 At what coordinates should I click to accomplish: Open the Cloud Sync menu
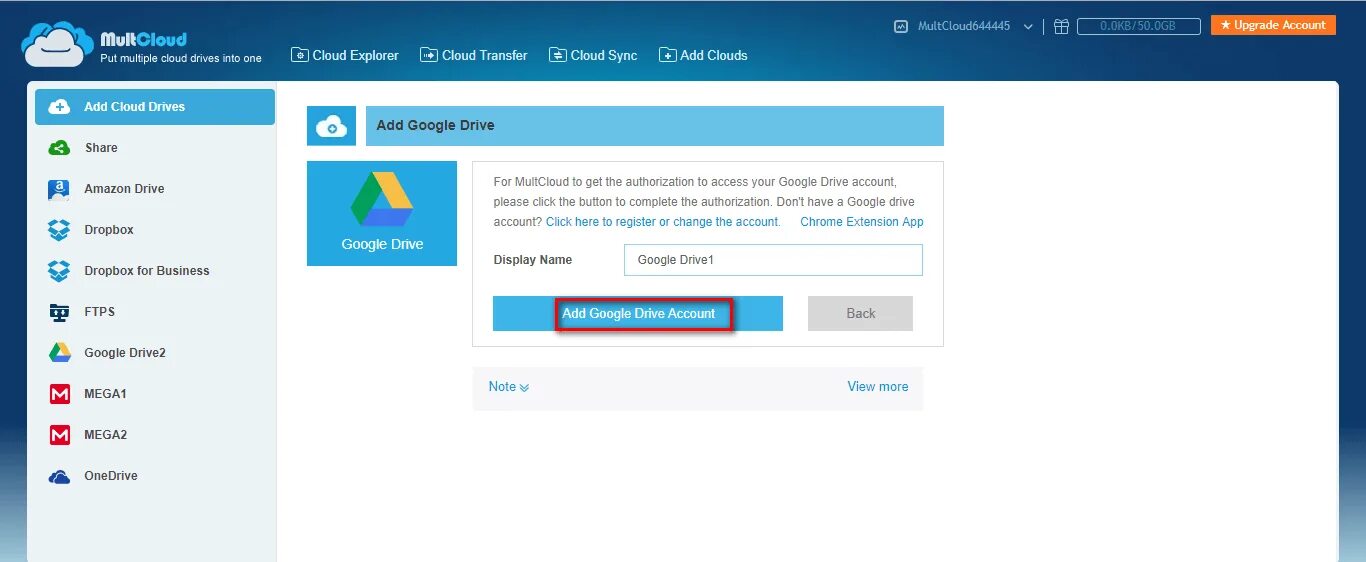tap(593, 55)
